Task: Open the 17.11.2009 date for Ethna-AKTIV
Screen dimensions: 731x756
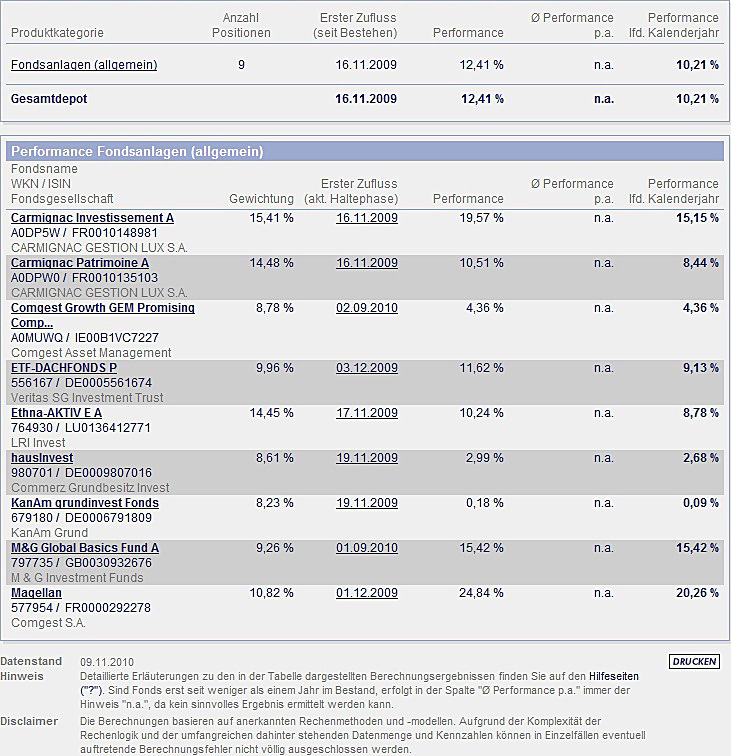Action: pos(366,413)
